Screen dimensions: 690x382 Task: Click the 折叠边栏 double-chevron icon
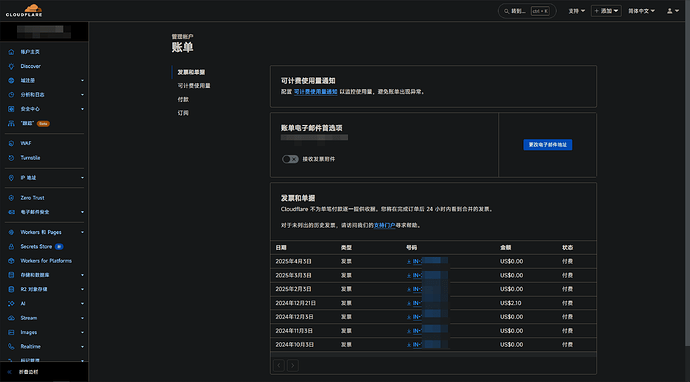coord(10,372)
